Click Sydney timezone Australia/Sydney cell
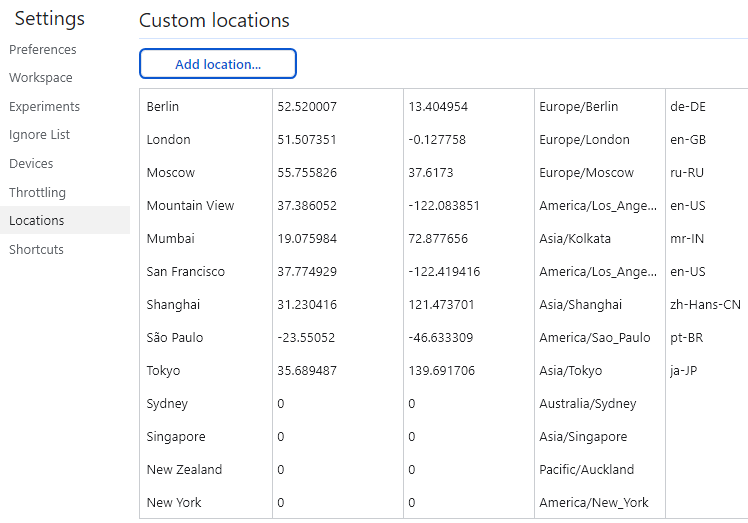The image size is (748, 523). click(x=587, y=404)
